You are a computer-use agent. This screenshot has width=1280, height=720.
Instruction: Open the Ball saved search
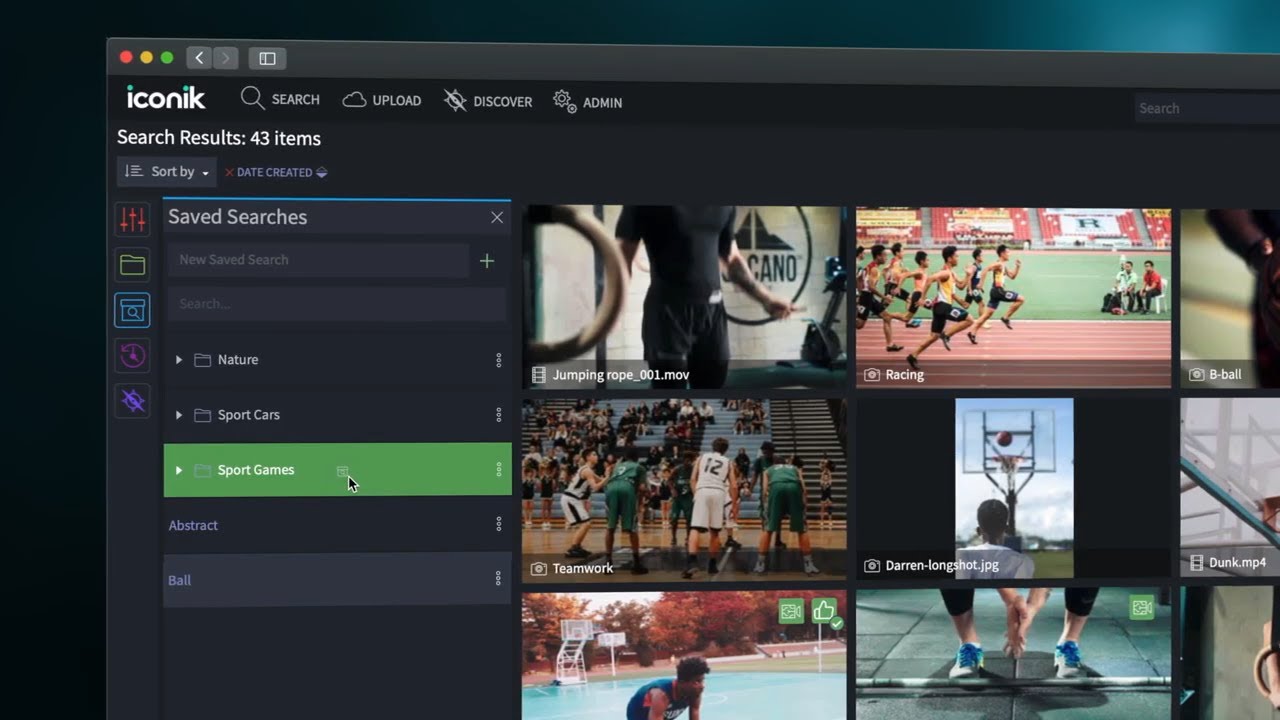click(x=180, y=580)
